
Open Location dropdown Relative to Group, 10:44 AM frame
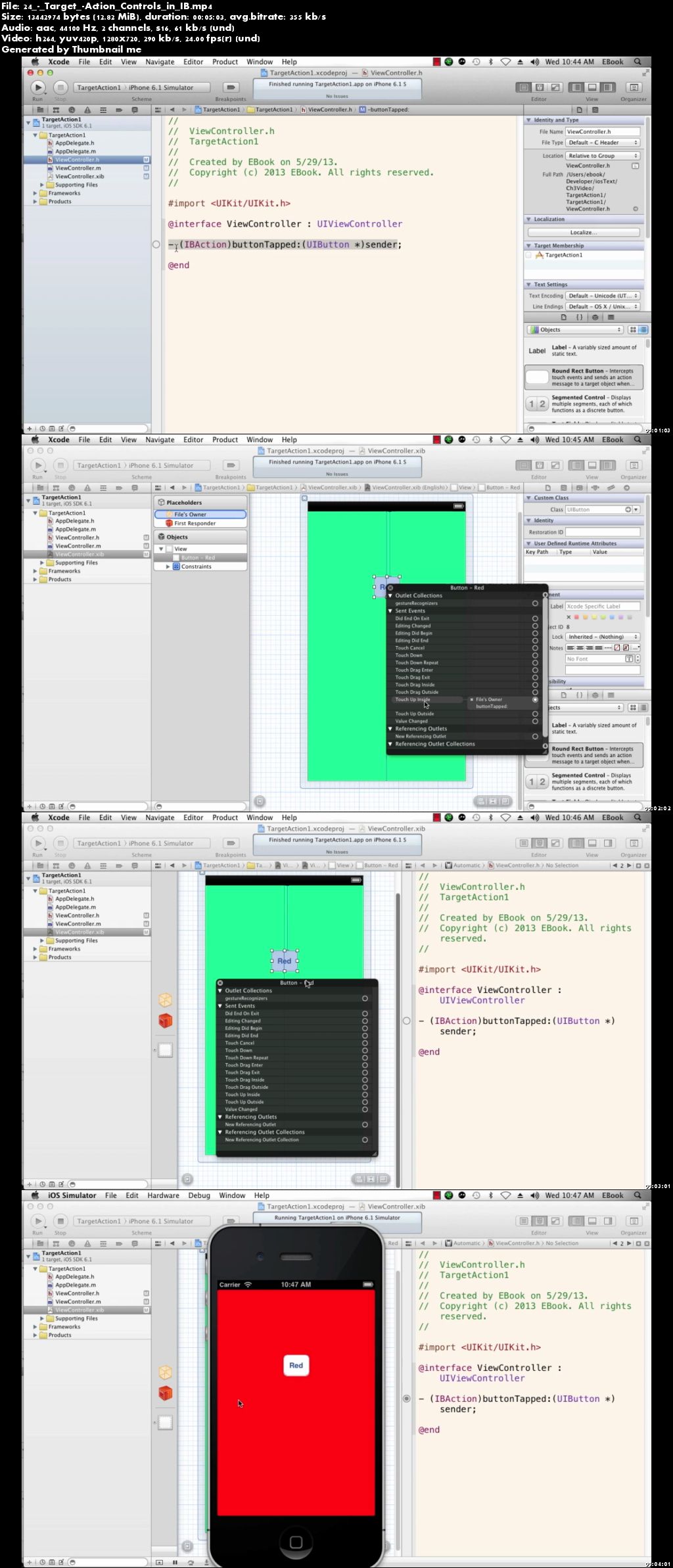point(603,156)
